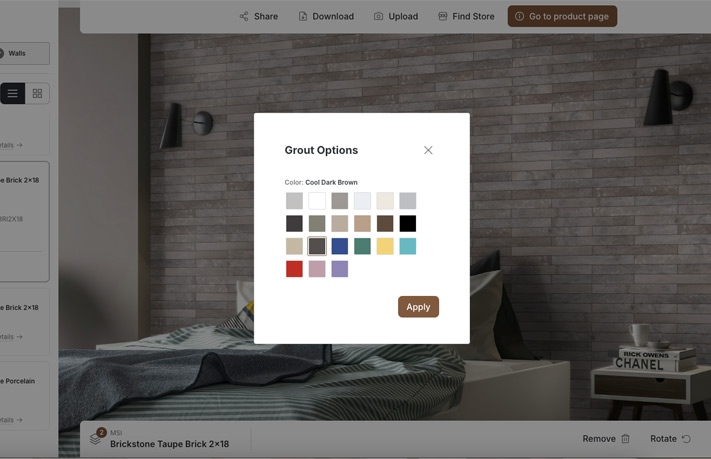Remove the applied Brickstone tile
The height and width of the screenshot is (459, 711).
[x=606, y=439]
